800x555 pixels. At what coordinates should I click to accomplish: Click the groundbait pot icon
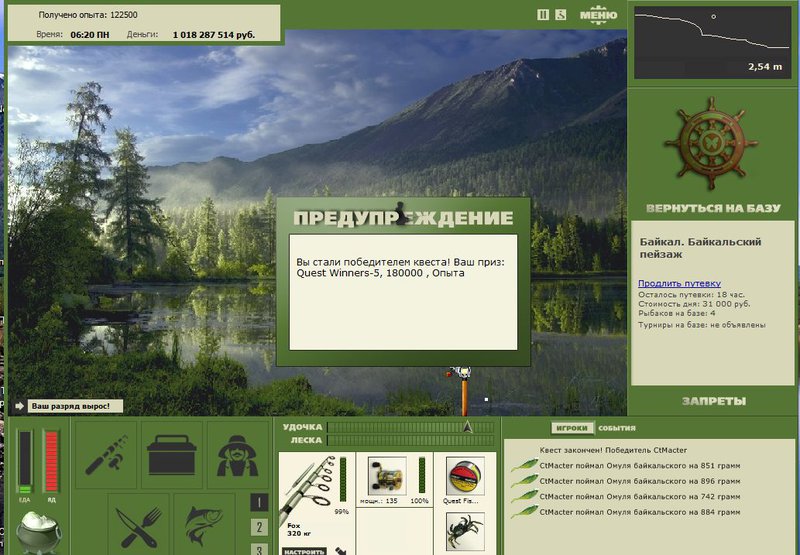(38, 532)
